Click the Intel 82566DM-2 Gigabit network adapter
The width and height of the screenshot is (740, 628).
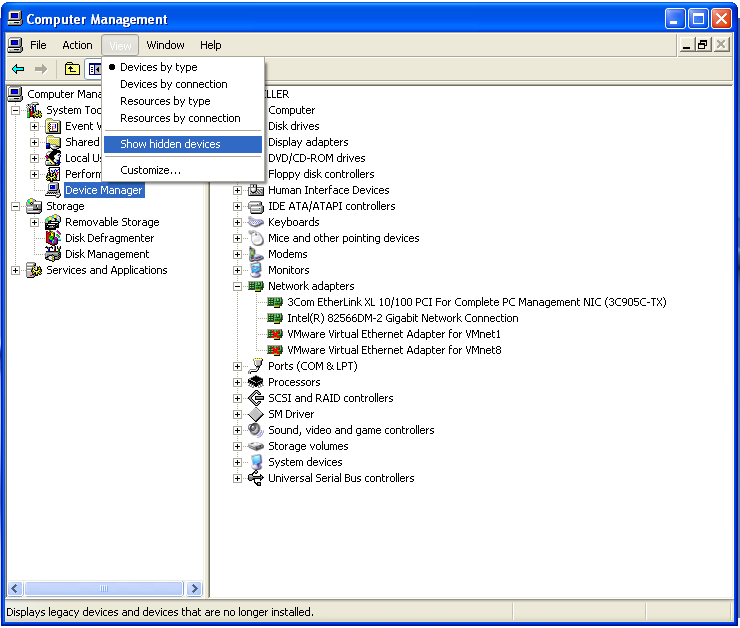402,318
